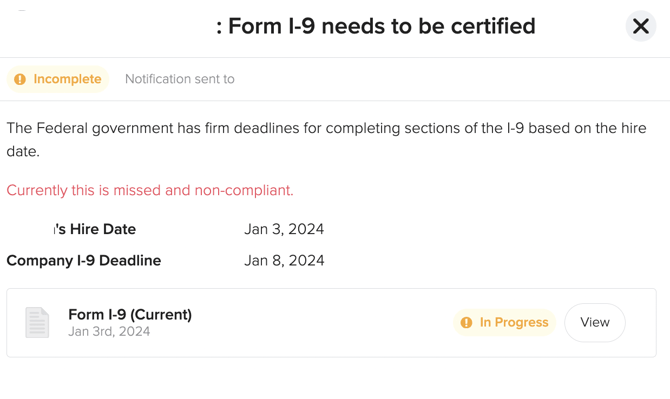Click the Company I-9 Deadline label
The width and height of the screenshot is (670, 399).
click(x=84, y=261)
